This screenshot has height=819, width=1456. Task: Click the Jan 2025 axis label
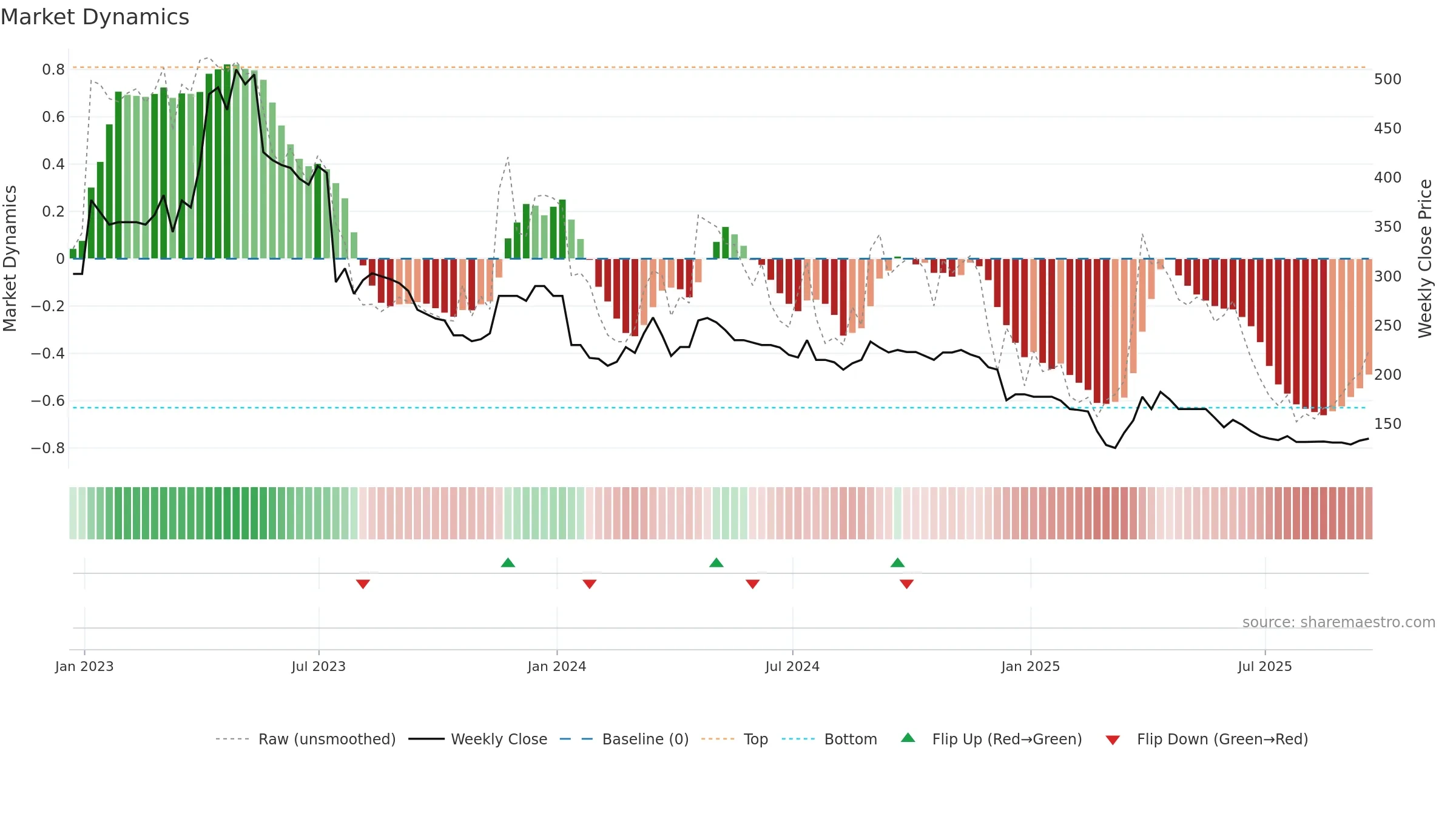tap(1031, 666)
